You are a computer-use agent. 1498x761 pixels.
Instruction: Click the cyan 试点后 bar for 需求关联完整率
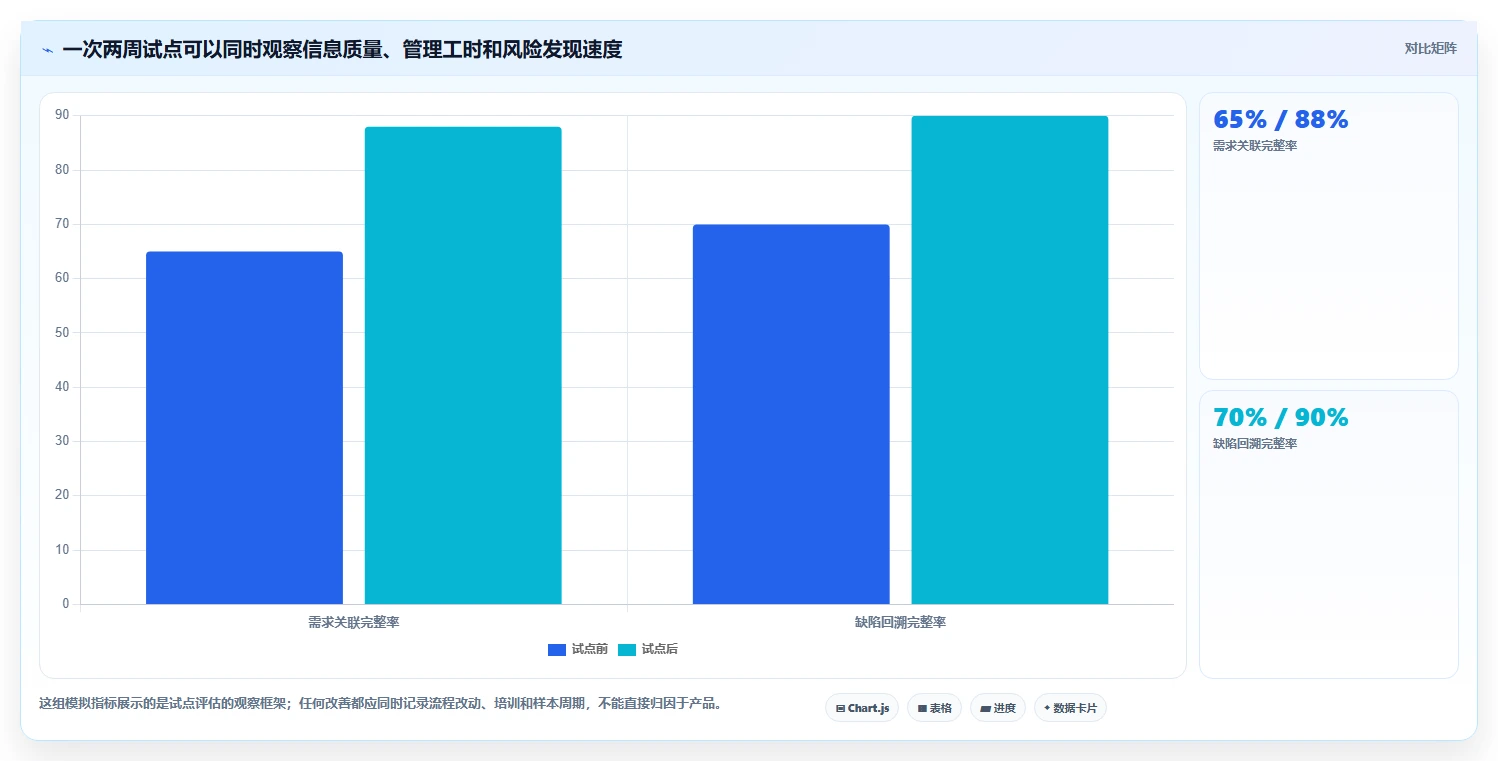(463, 365)
